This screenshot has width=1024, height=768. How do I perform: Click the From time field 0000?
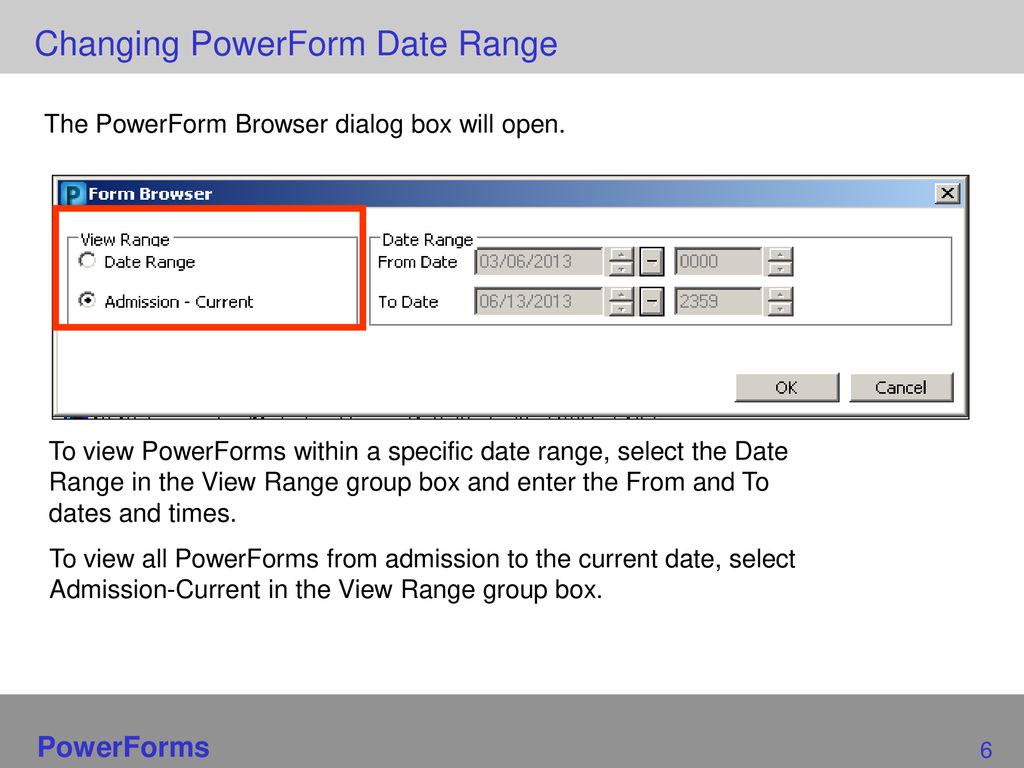[718, 262]
